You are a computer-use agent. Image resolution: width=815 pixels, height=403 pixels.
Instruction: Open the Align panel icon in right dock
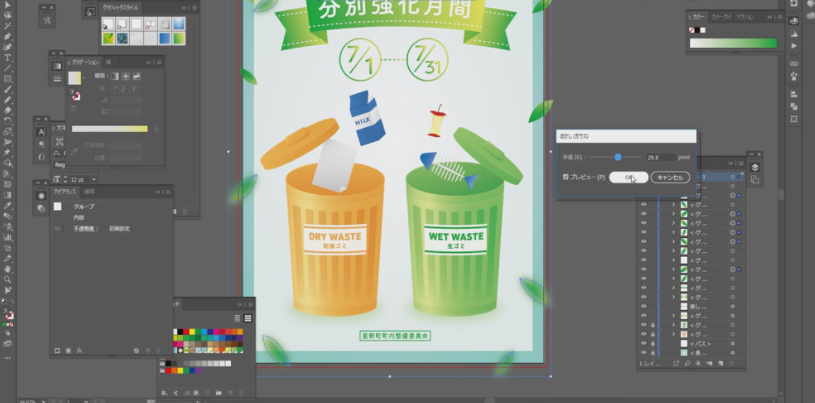(x=794, y=94)
